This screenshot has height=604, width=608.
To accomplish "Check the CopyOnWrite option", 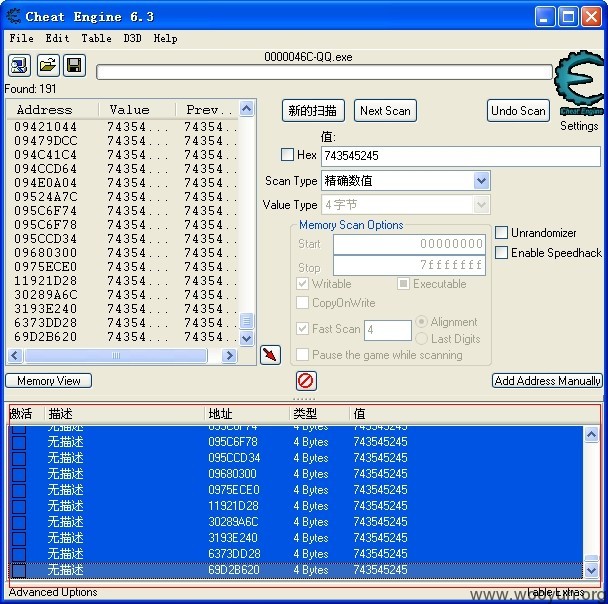I will coord(302,302).
